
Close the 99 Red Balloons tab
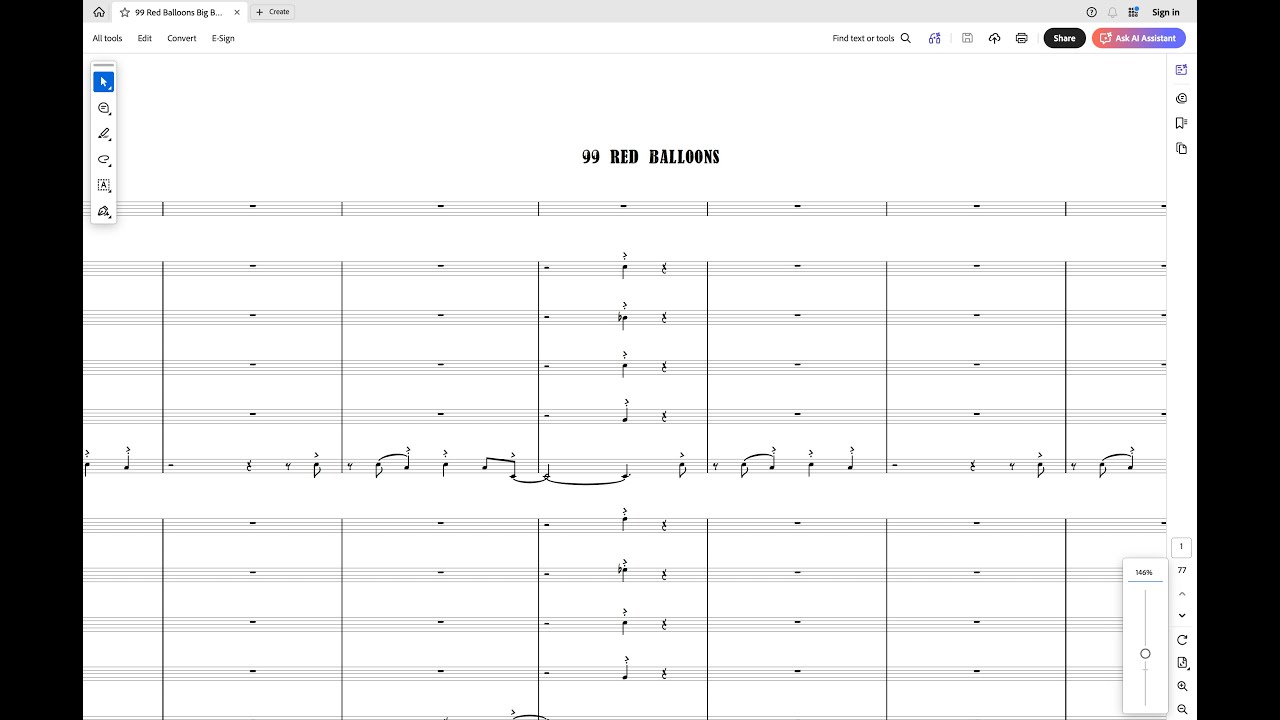click(237, 12)
